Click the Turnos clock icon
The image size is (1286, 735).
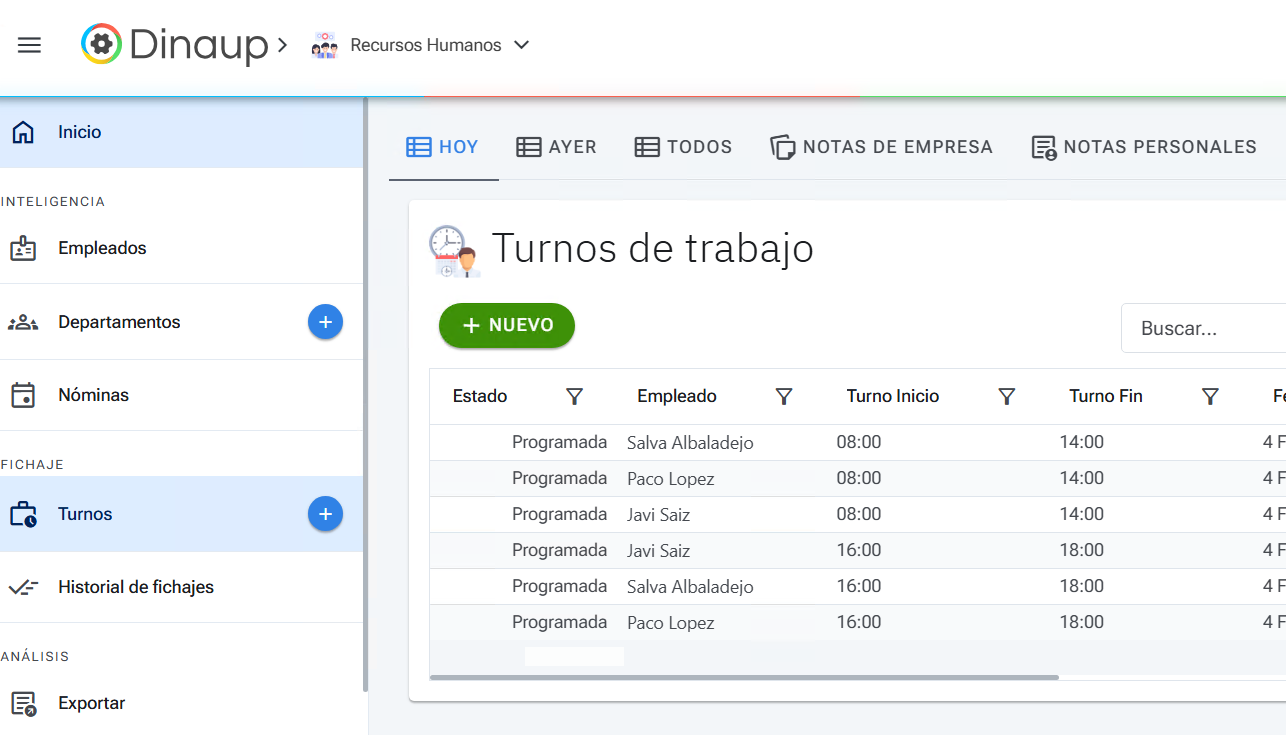point(25,514)
